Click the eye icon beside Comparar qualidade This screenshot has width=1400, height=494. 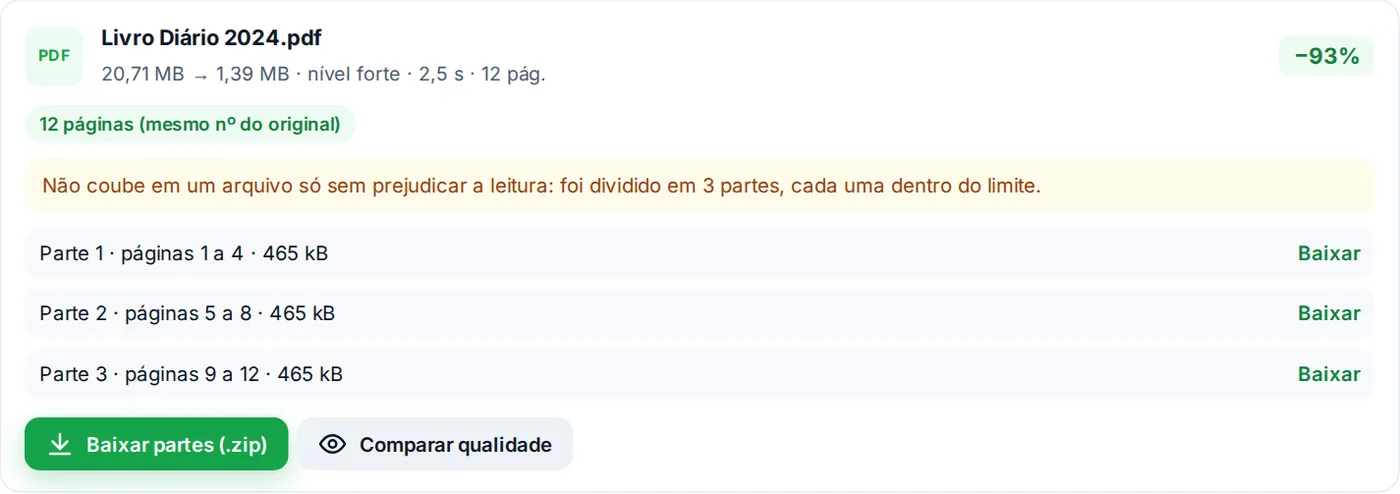332,444
